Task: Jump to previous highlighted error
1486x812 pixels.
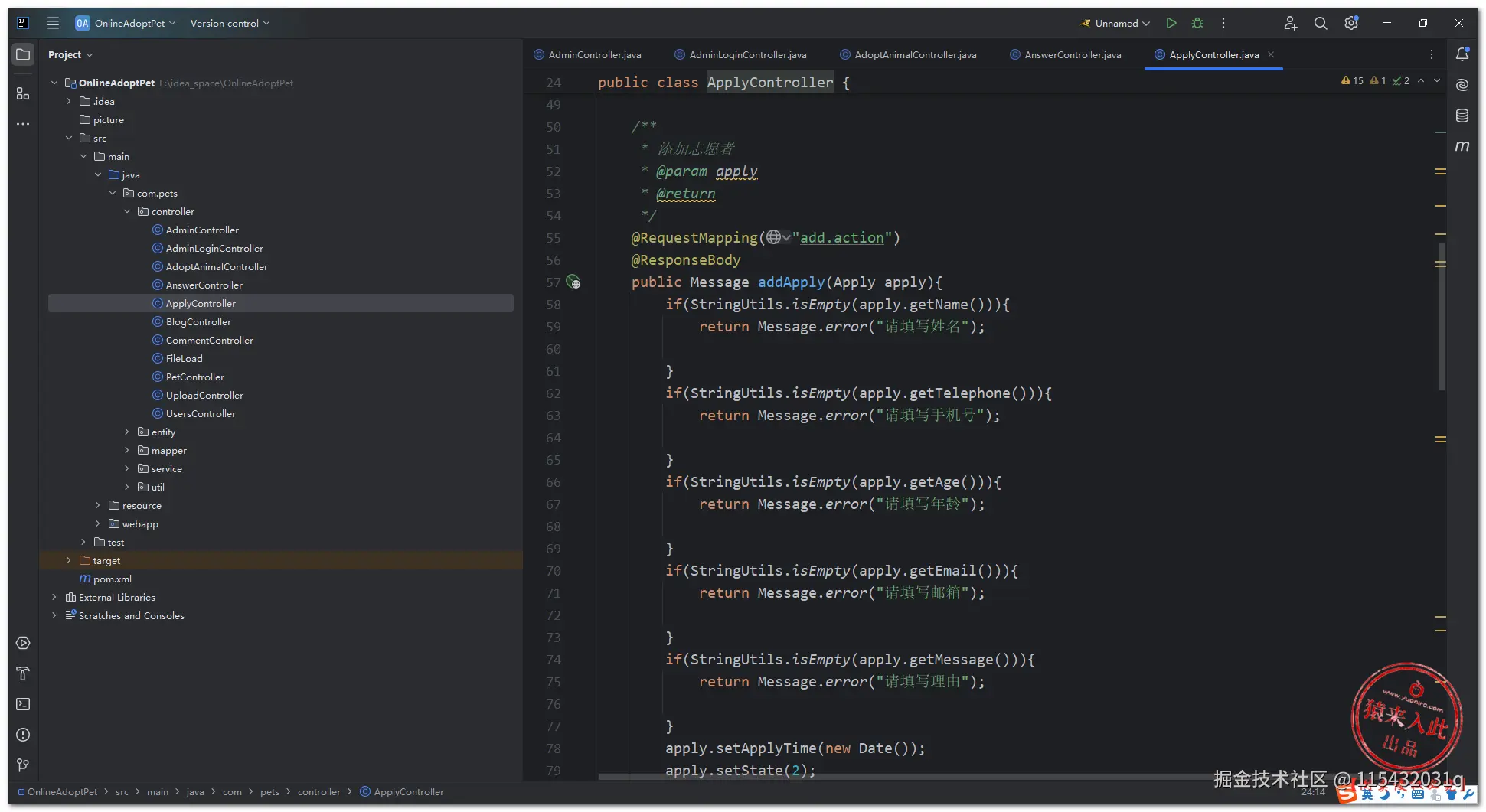Action: coord(1421,80)
